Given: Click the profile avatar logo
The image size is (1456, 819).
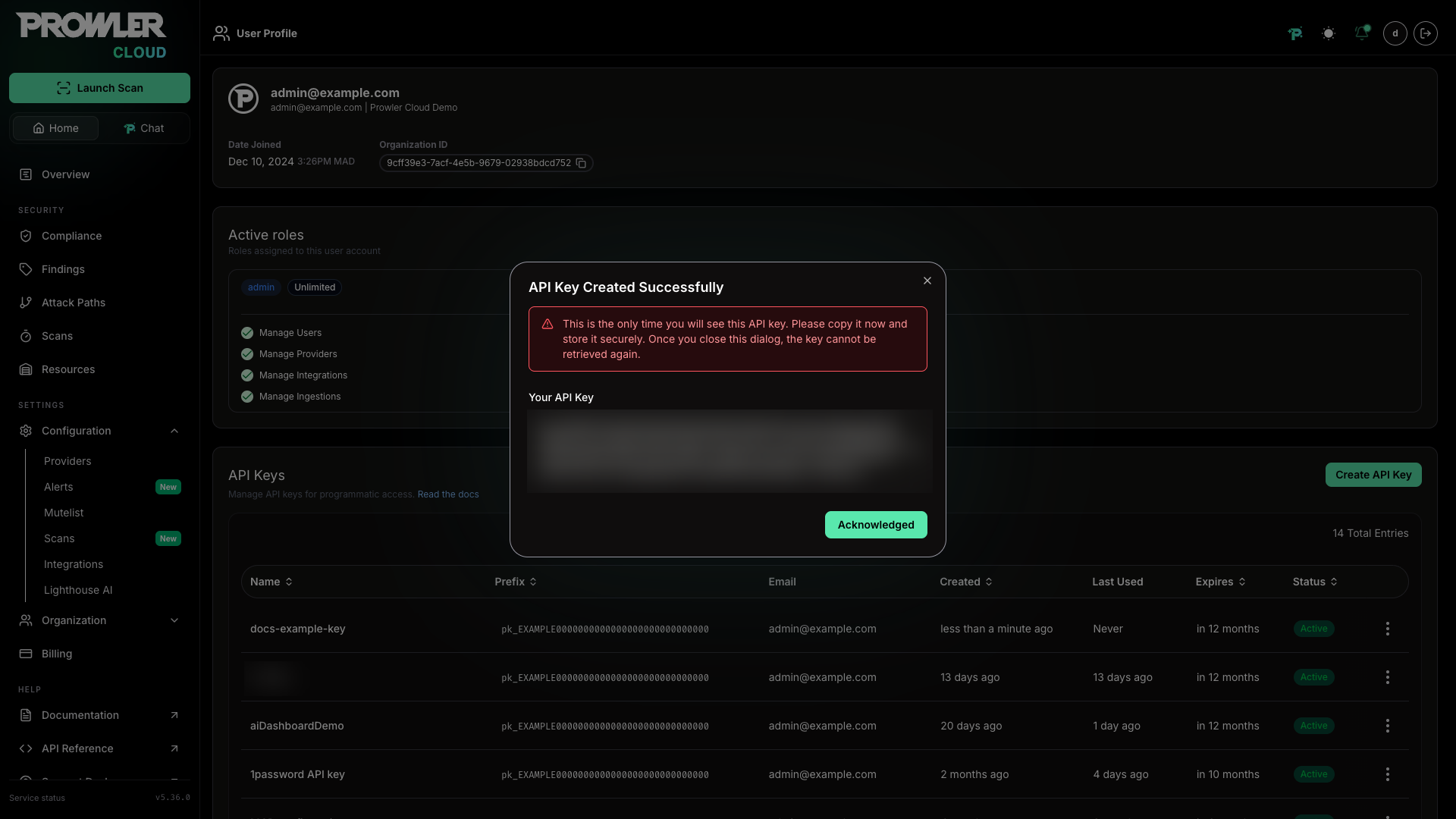Looking at the screenshot, I should point(243,99).
